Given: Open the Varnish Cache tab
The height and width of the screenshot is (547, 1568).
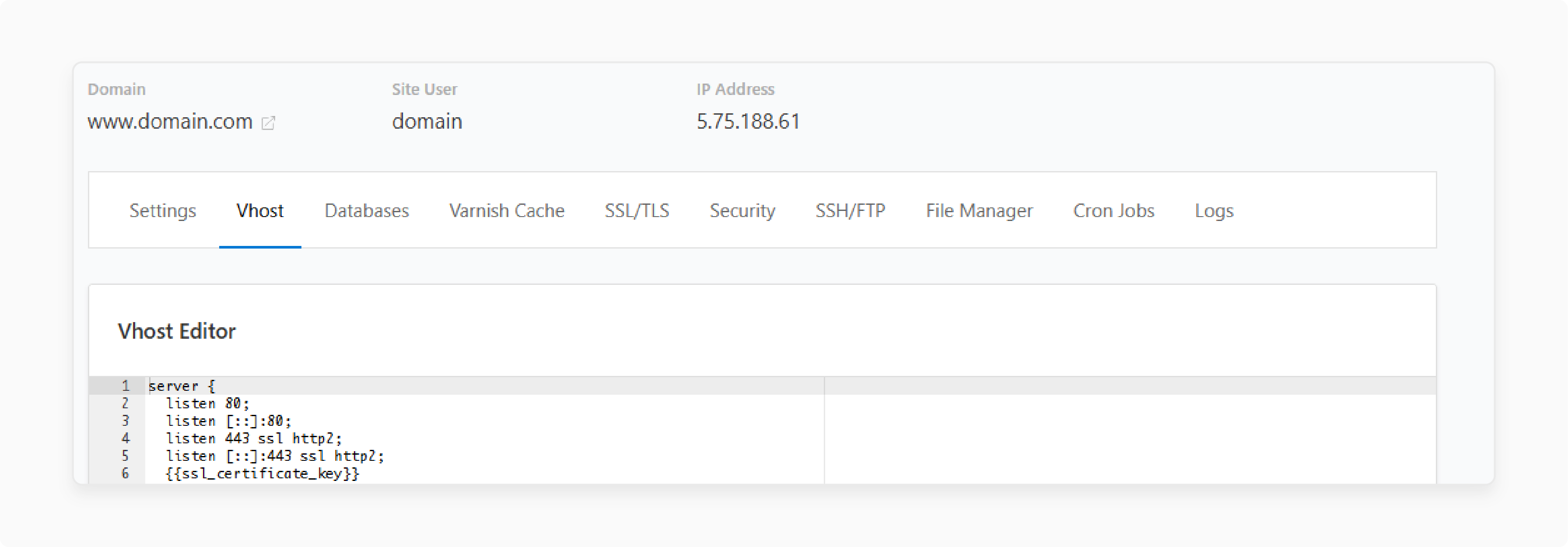Looking at the screenshot, I should coord(507,211).
